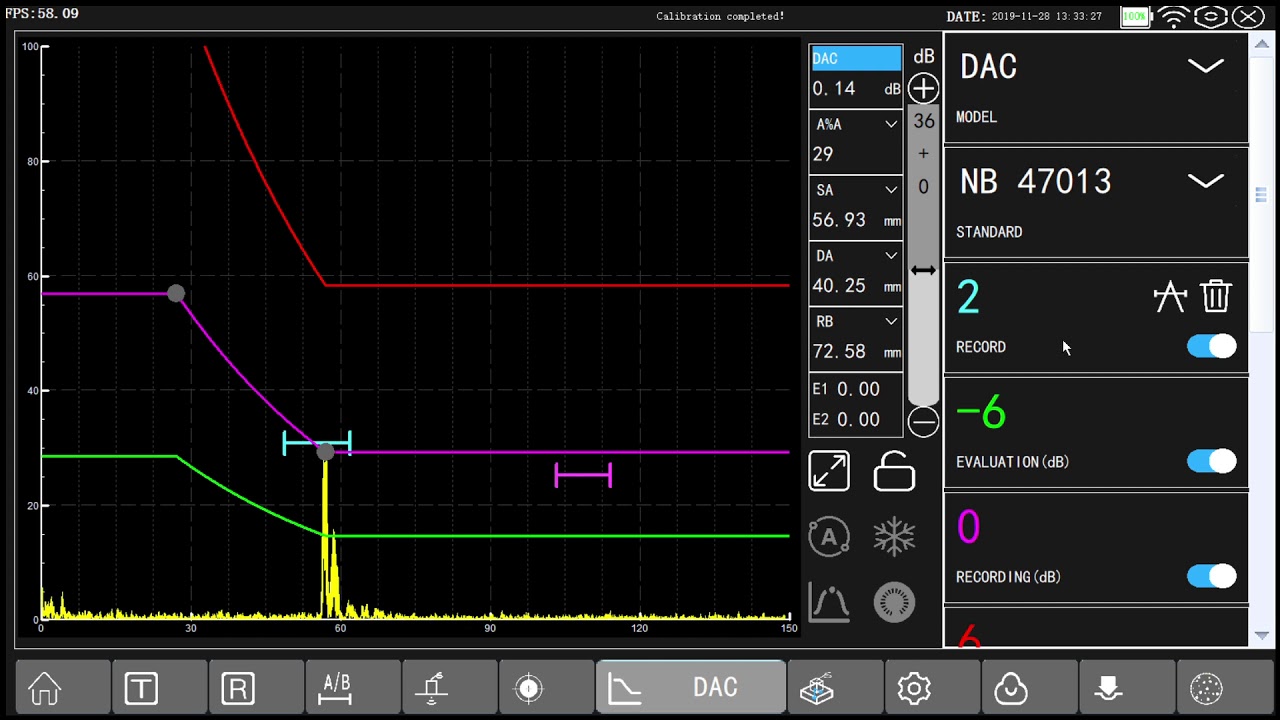Image resolution: width=1280 pixels, height=720 pixels.
Task: Click the cyan gate A marker
Action: tap(317, 442)
